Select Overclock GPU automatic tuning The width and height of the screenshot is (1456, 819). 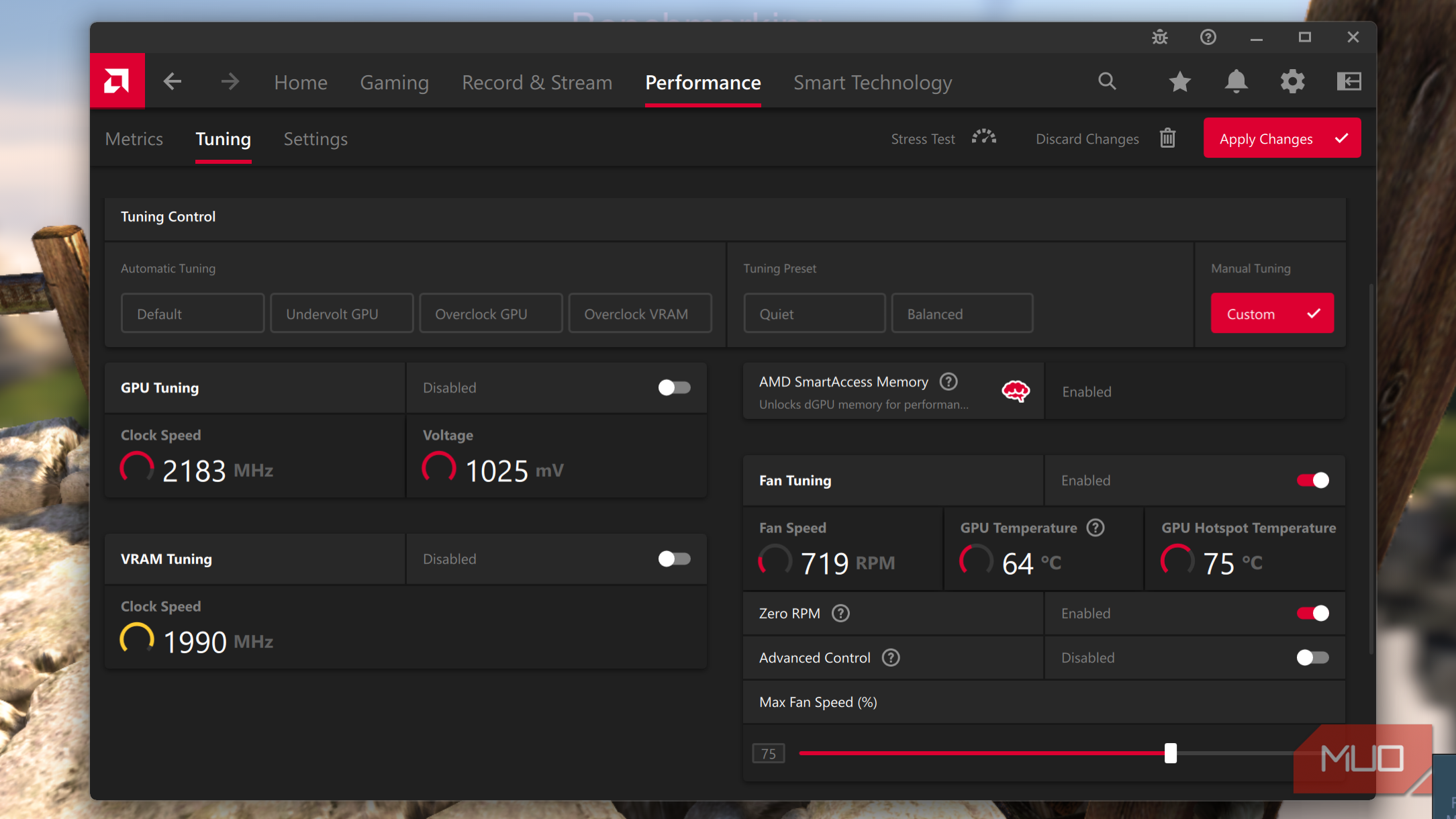(490, 314)
